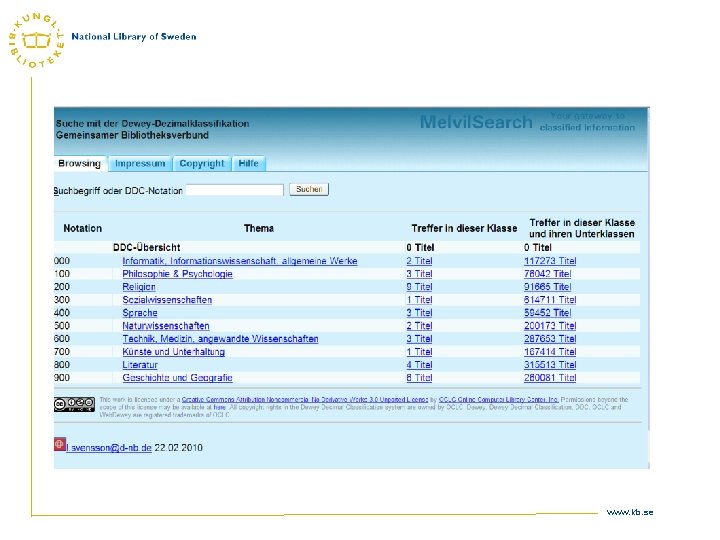Screen dimensions: 720x540
Task: Open the 117273 Titel link
Action: [550, 261]
